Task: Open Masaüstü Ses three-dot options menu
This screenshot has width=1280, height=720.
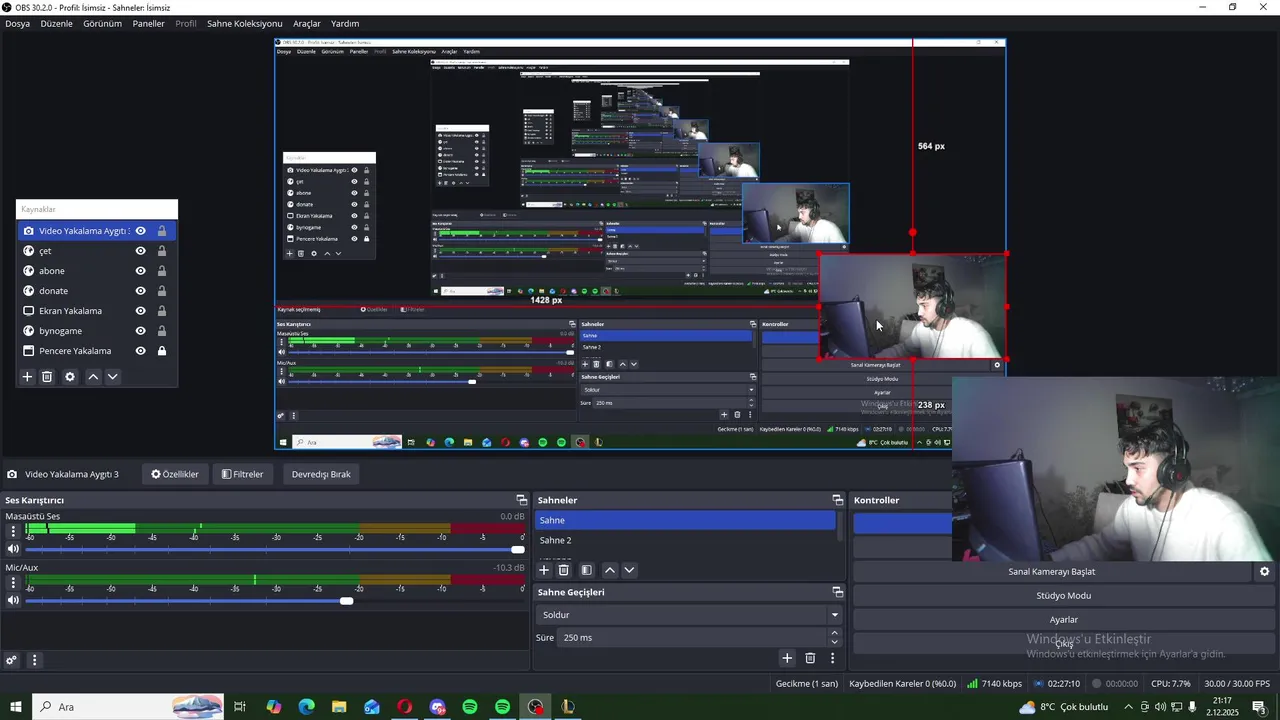Action: (x=13, y=531)
